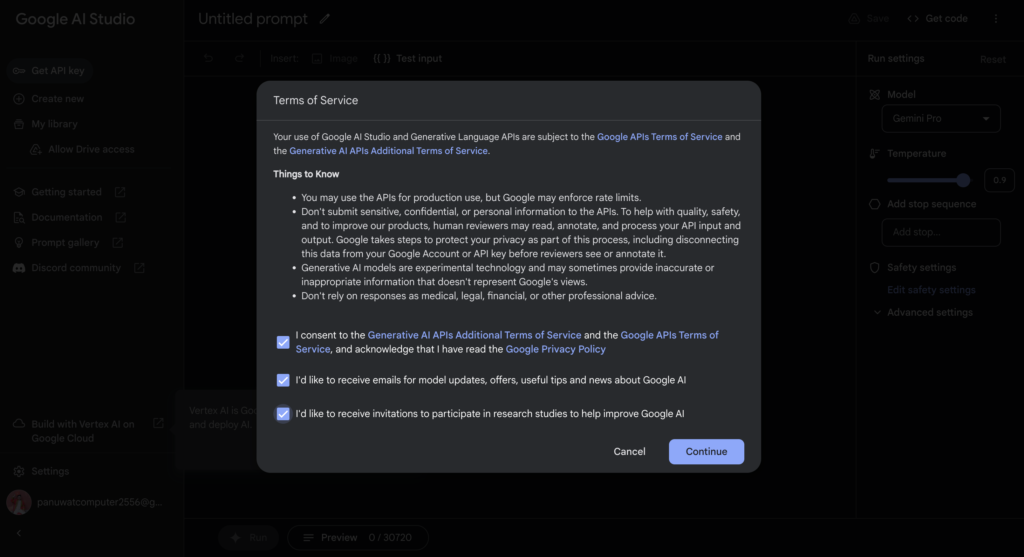The height and width of the screenshot is (557, 1024).
Task: Click external link icon next to Prompt gallery
Action: coord(118,243)
